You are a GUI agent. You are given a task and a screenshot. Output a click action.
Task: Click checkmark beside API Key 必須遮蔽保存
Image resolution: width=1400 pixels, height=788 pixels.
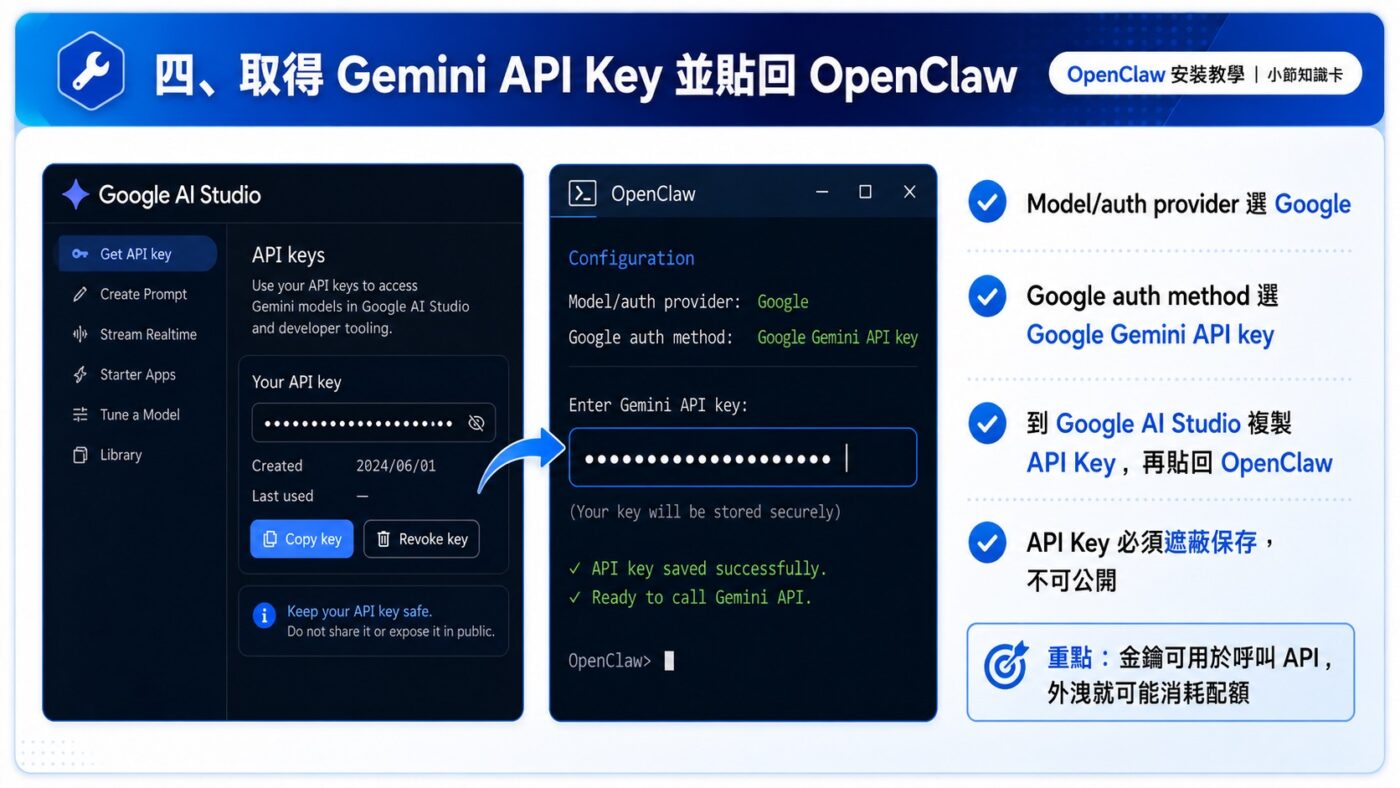click(987, 543)
